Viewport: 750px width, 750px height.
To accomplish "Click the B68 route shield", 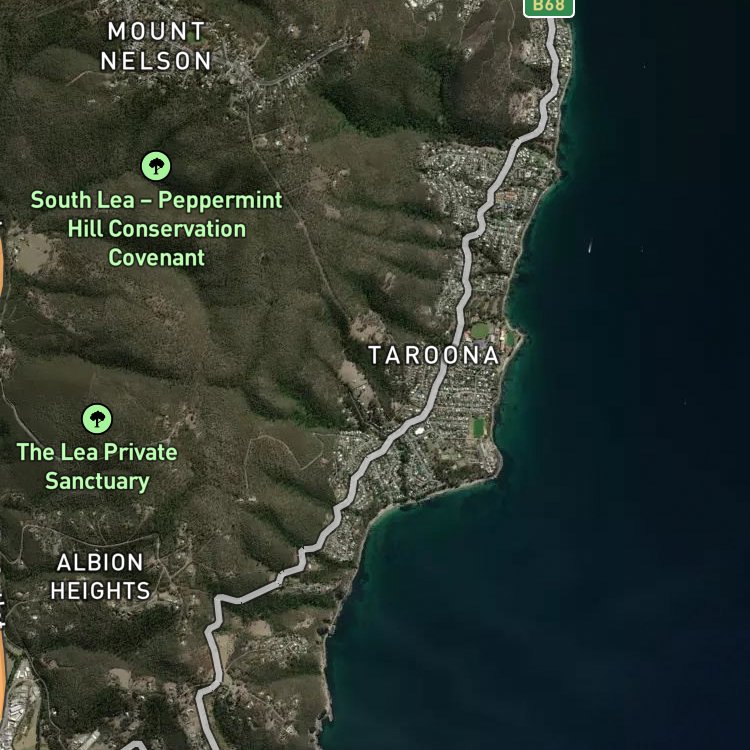I will [549, 7].
